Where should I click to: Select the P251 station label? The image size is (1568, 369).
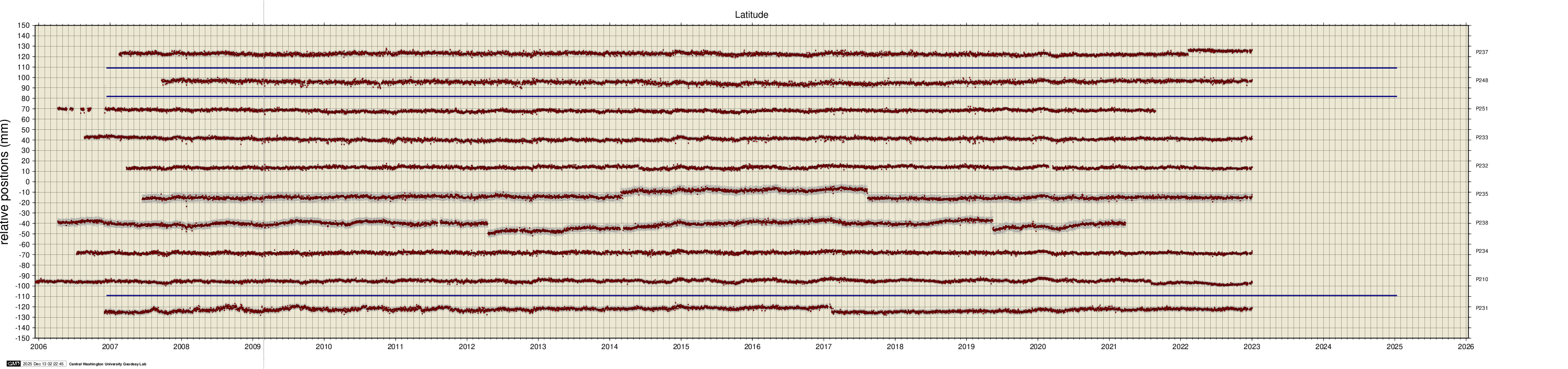click(x=1482, y=109)
